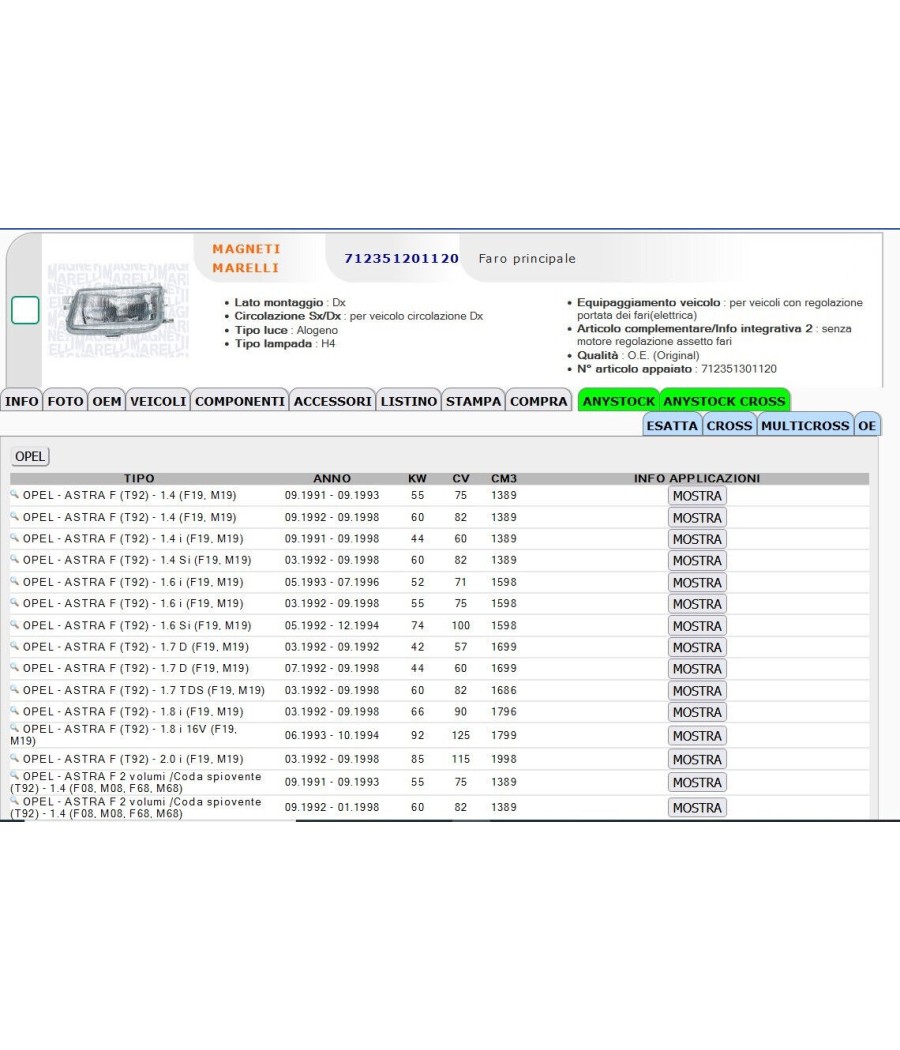Show applications for the Astra 1.4 Si row

697,560
